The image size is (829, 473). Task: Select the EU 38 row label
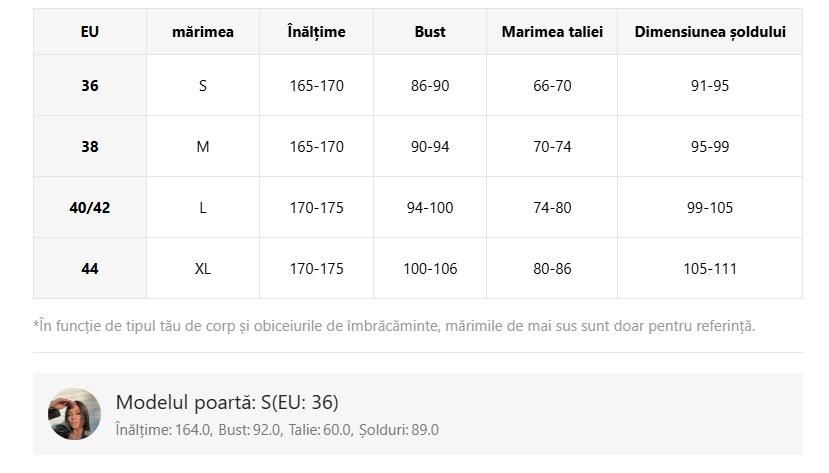point(90,147)
